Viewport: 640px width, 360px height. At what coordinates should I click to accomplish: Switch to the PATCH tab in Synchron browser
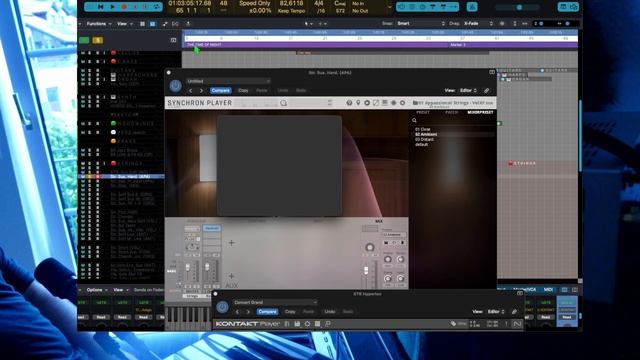(x=451, y=112)
